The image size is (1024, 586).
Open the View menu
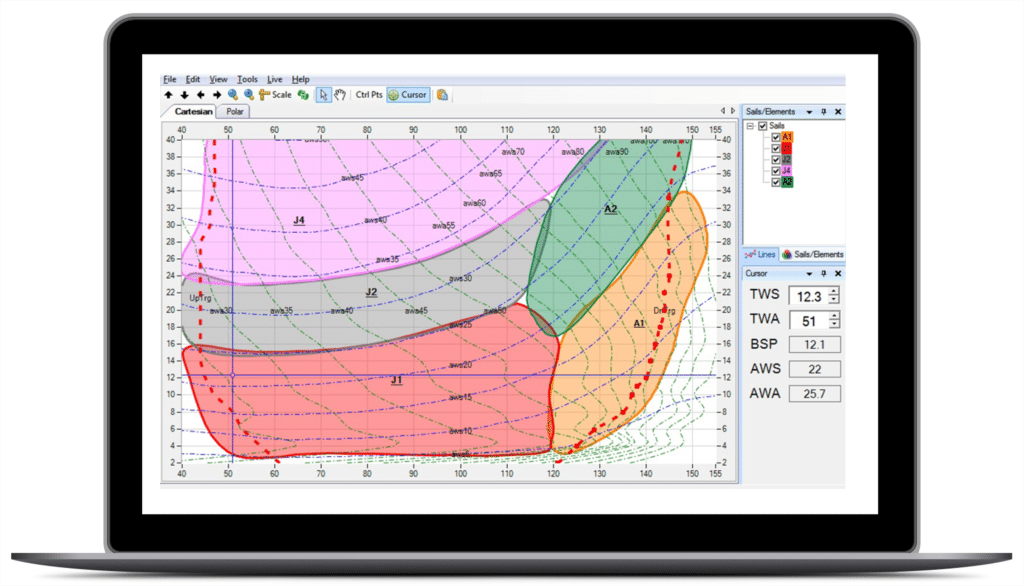coord(218,79)
